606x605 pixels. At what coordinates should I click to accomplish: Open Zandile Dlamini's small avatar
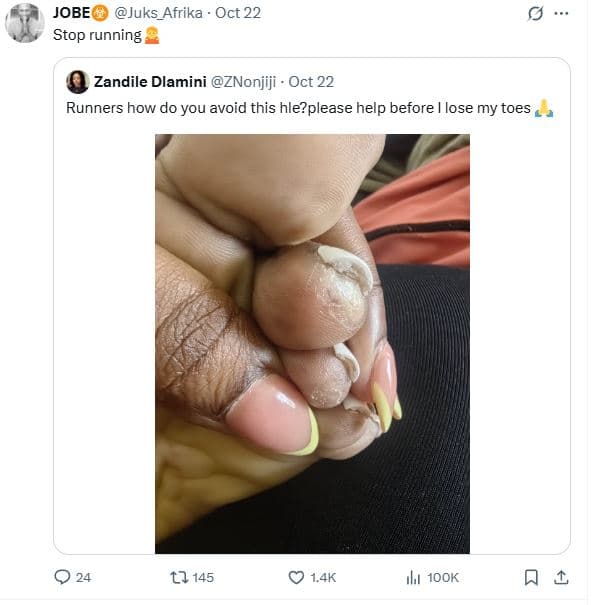coord(77,81)
